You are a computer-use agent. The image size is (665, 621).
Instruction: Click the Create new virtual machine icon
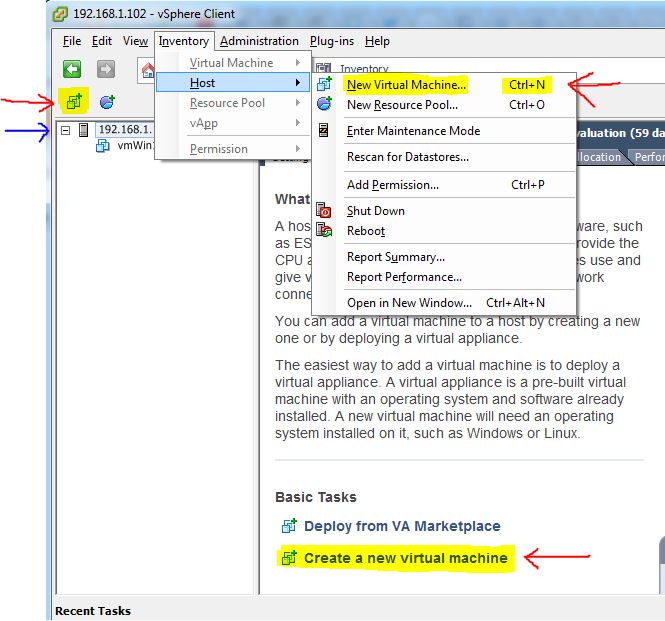pyautogui.click(x=289, y=557)
